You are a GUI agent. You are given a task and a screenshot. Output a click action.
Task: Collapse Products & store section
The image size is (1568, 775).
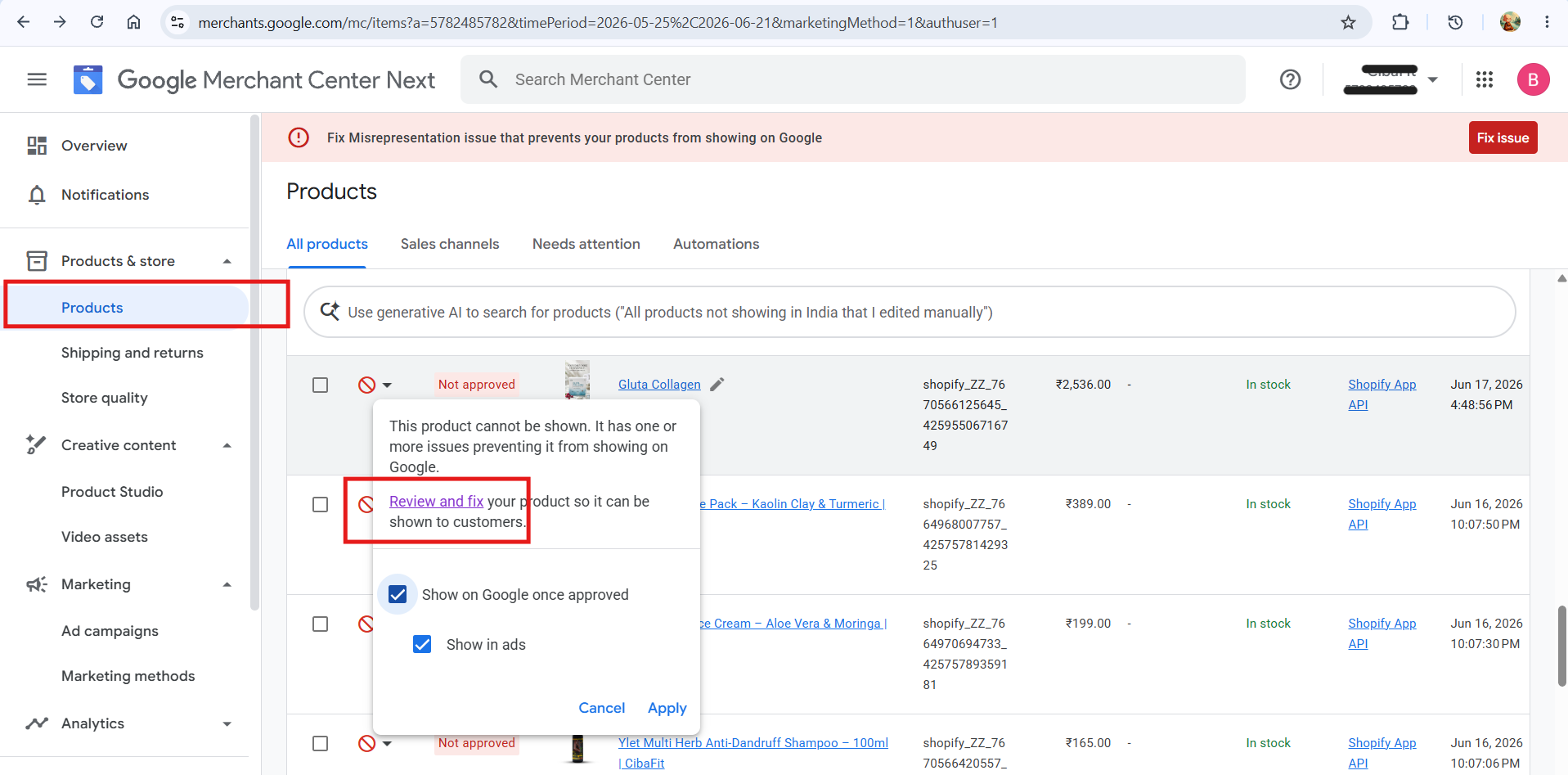(227, 261)
